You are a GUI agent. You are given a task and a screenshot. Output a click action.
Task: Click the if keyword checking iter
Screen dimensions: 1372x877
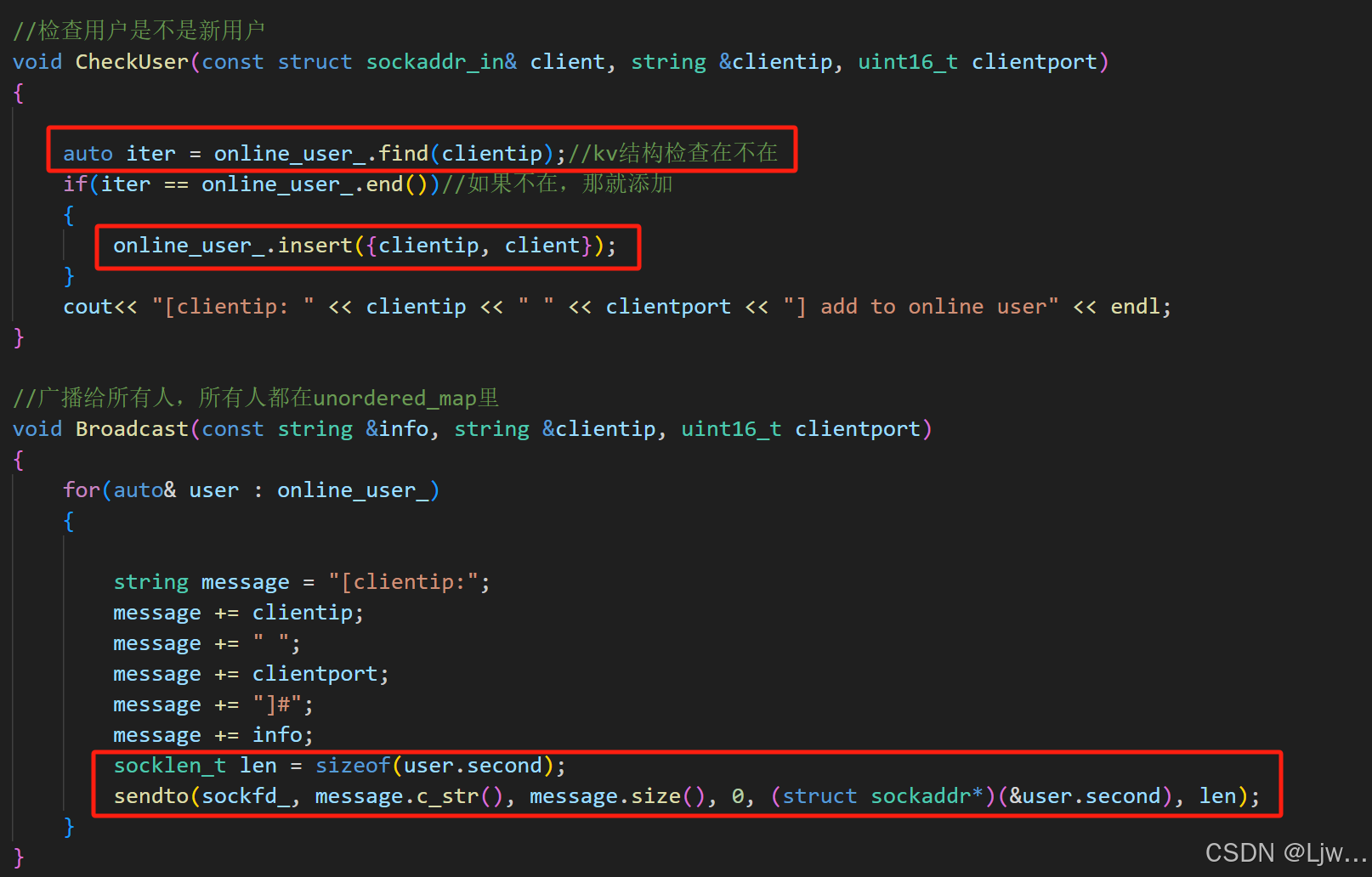point(75,184)
